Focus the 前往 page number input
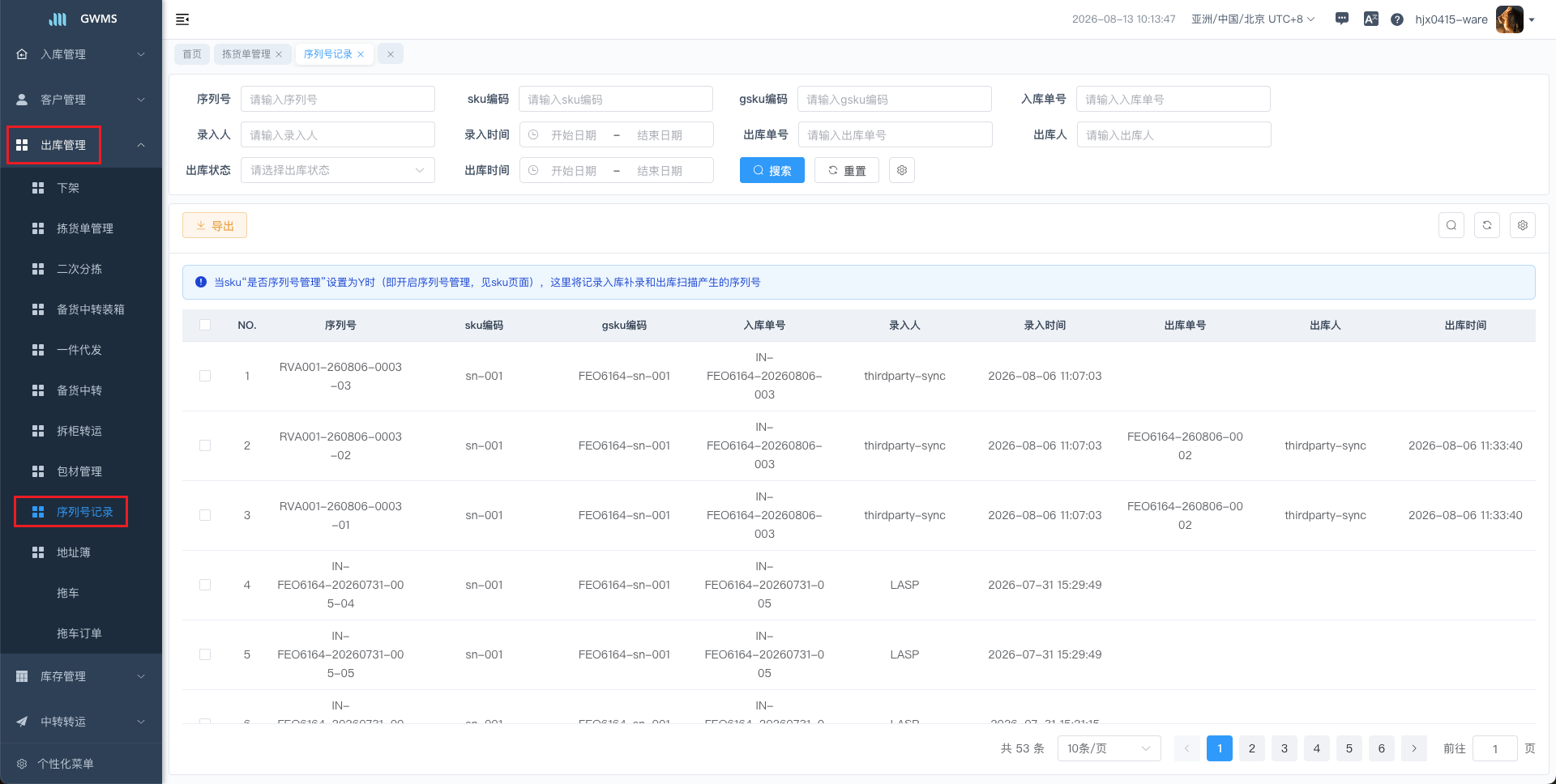Viewport: 1556px width, 784px height. tap(1495, 748)
